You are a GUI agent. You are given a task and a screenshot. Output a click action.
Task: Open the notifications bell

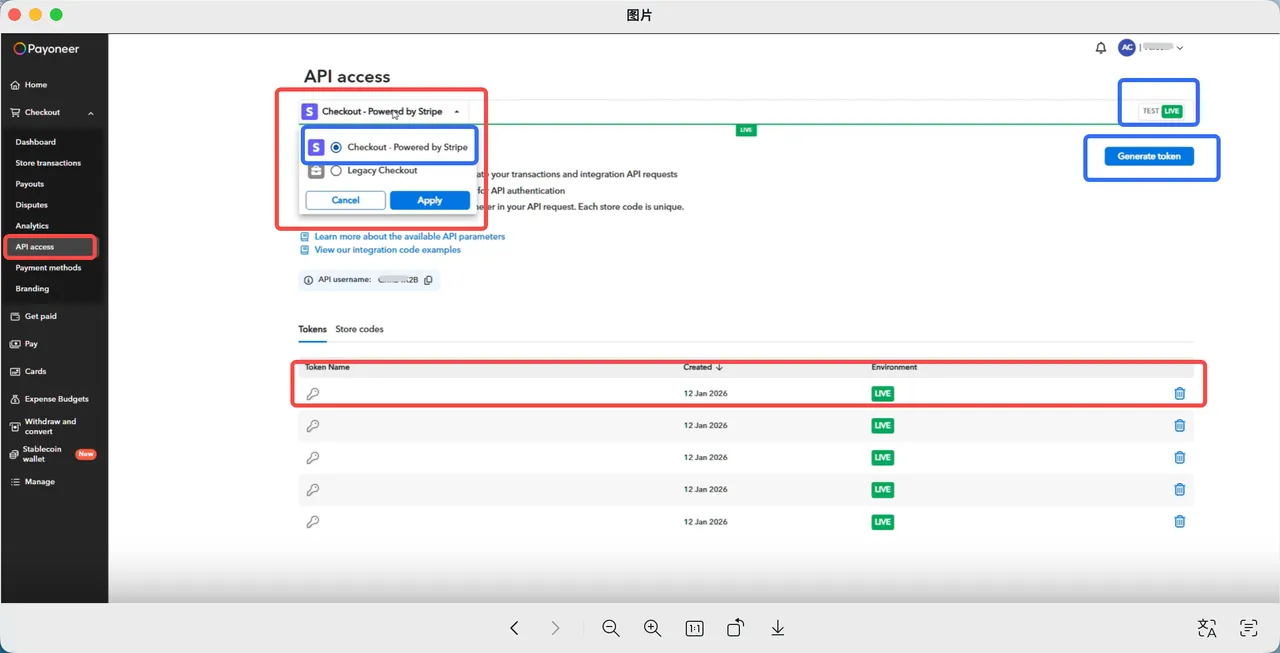pos(1101,48)
